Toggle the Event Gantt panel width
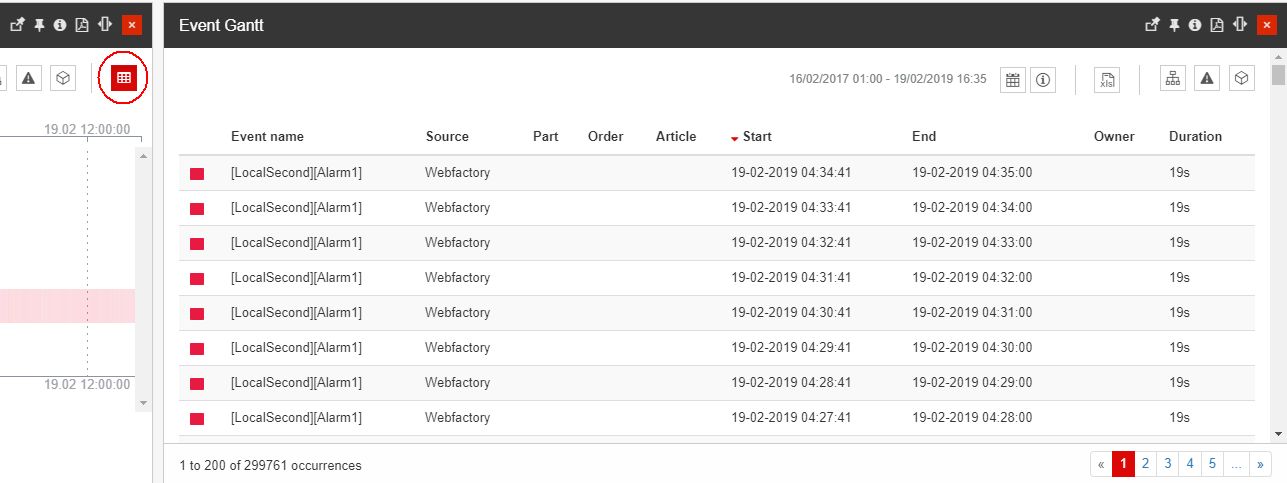Viewport: 1287px width, 483px height. (x=1240, y=25)
